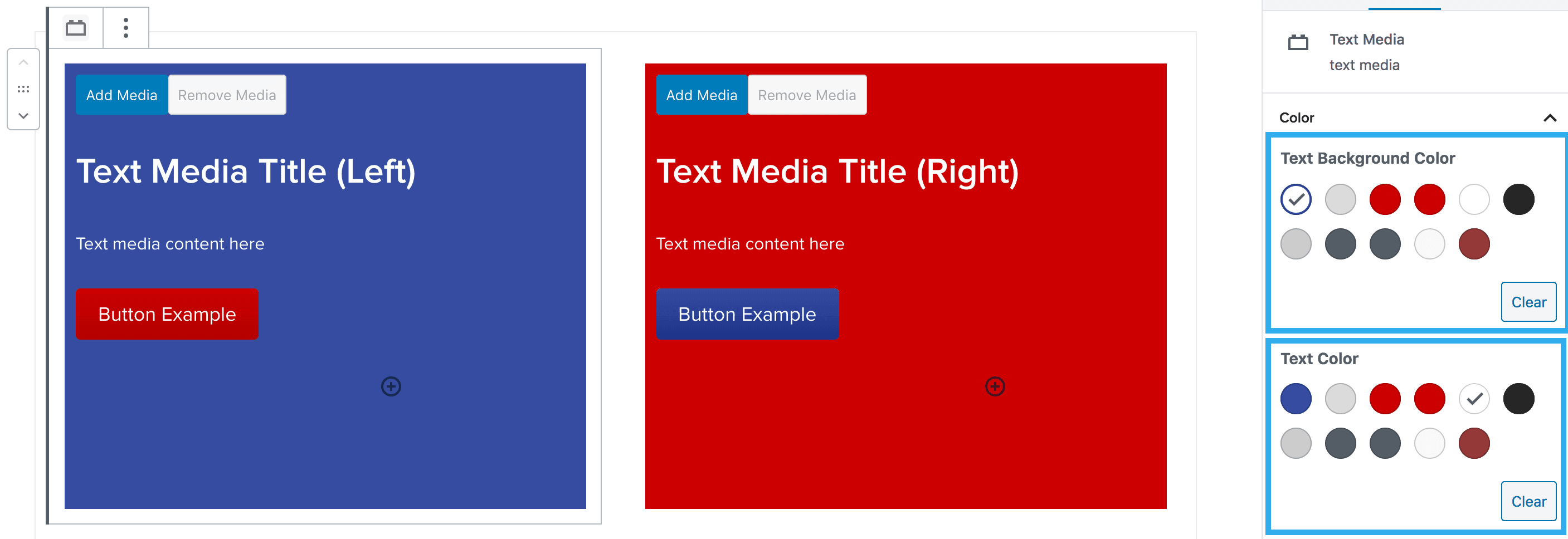Click the plus icon inside the red media area

coord(995,386)
